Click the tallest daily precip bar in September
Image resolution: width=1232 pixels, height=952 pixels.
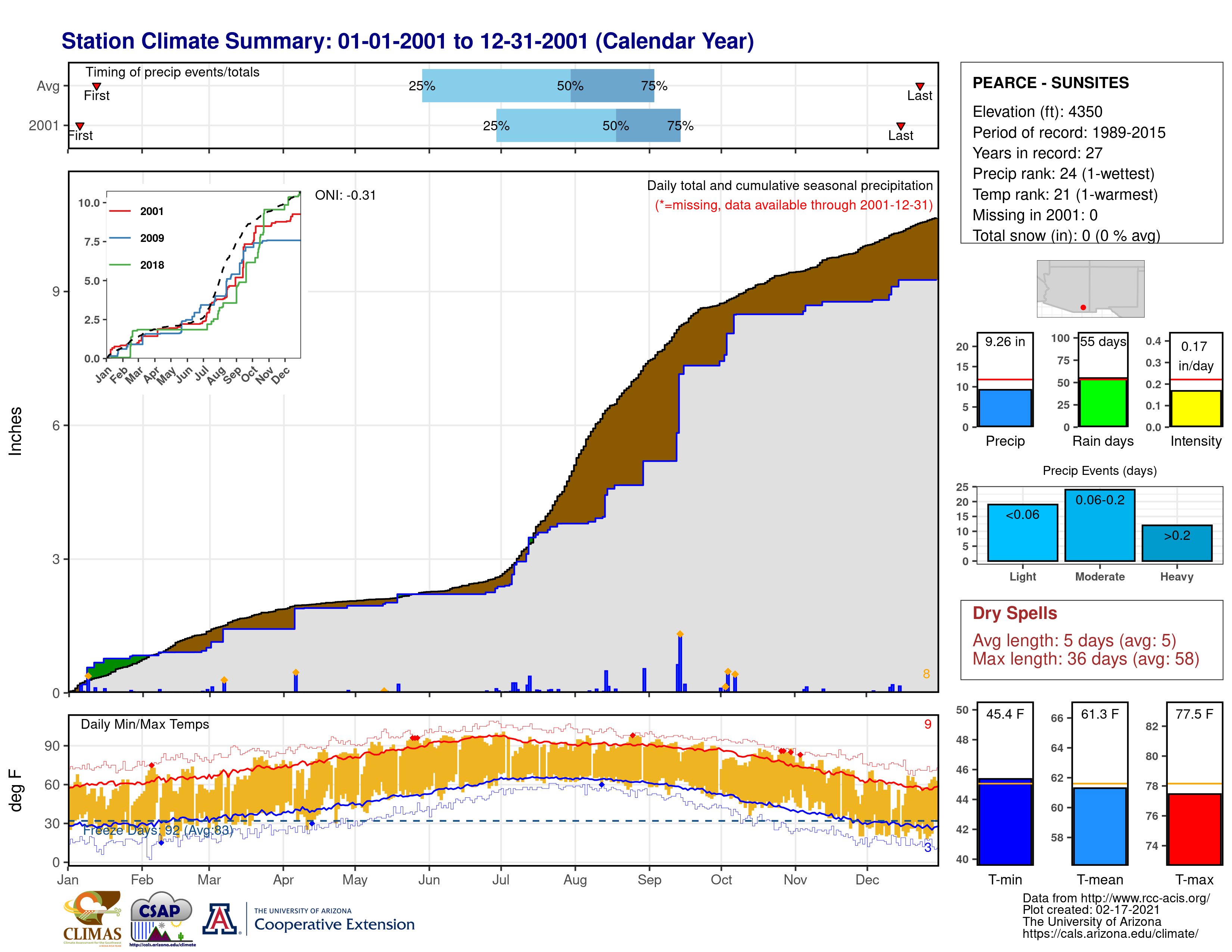click(x=680, y=663)
